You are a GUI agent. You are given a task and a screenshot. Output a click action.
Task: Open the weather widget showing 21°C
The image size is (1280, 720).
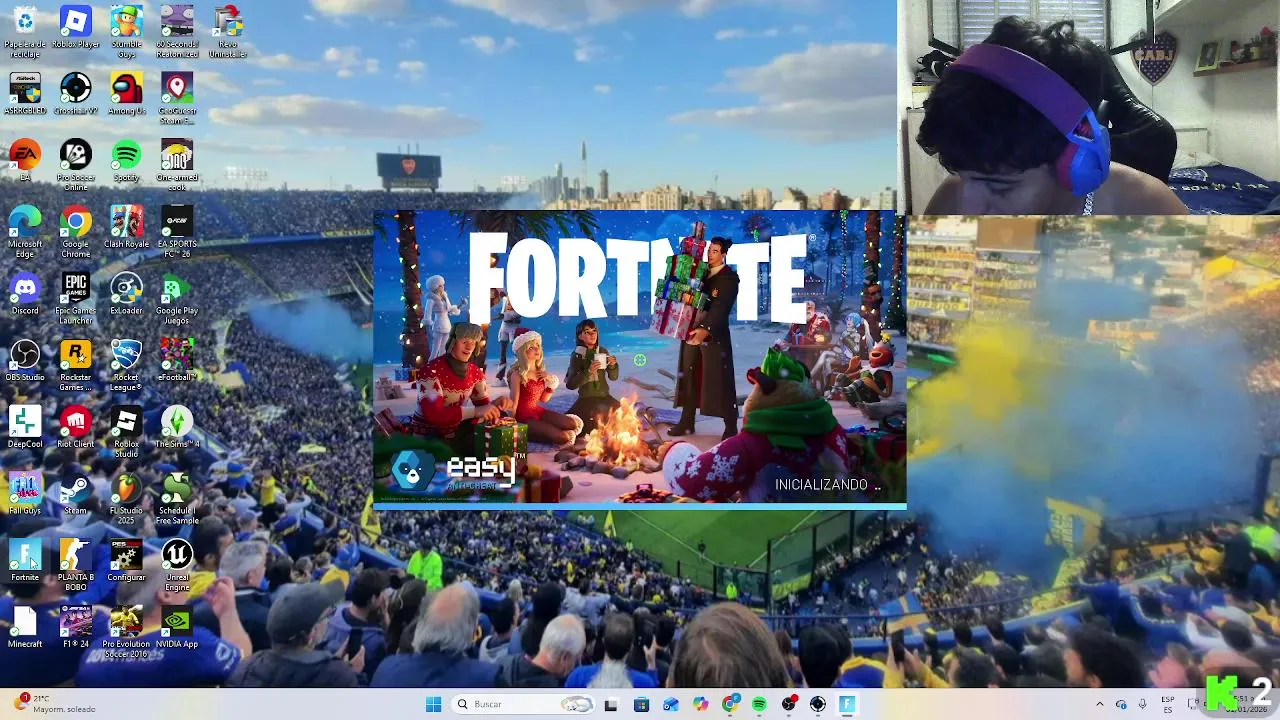point(55,704)
